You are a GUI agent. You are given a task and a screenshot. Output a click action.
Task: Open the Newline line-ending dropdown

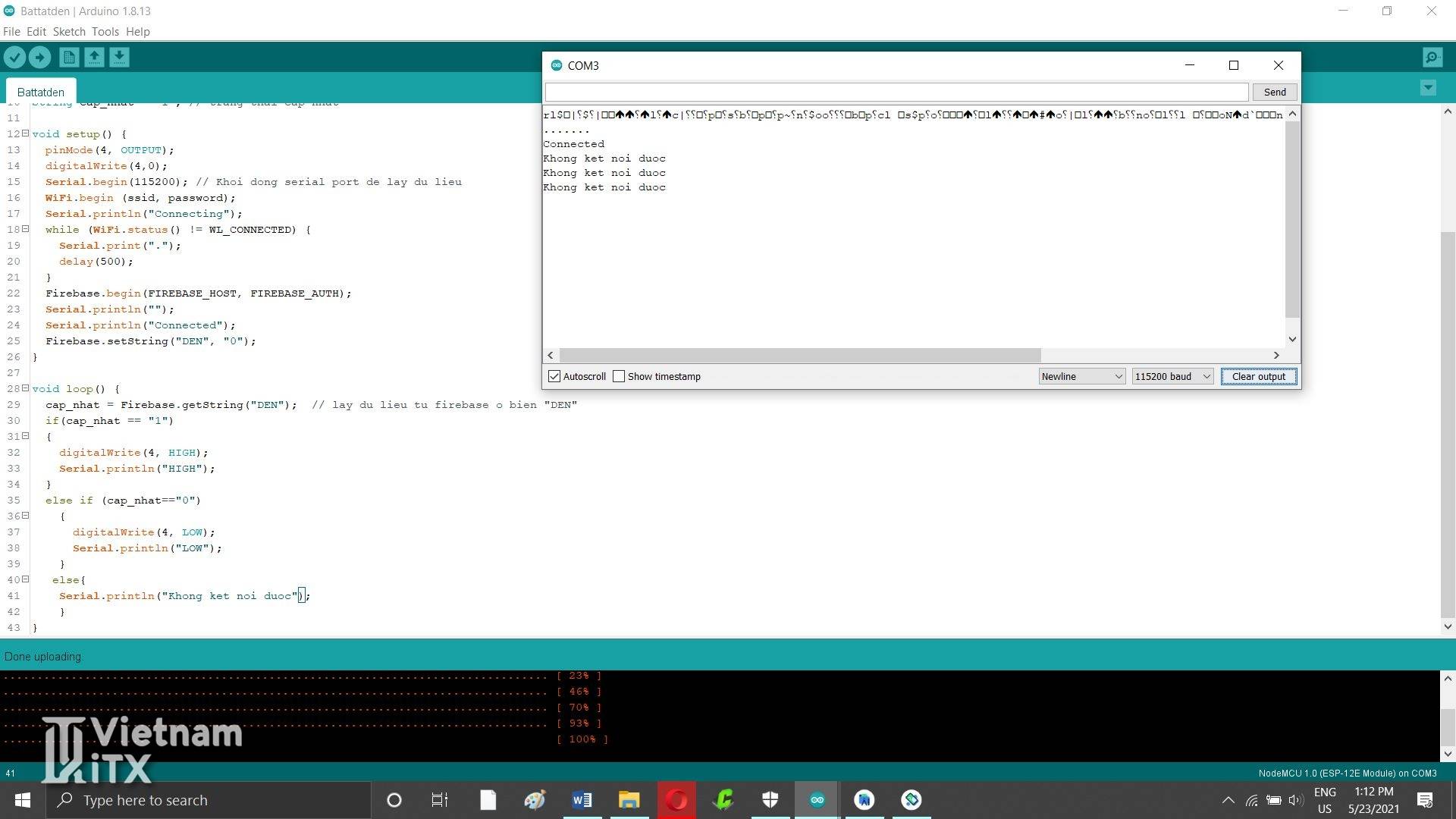coord(1081,376)
